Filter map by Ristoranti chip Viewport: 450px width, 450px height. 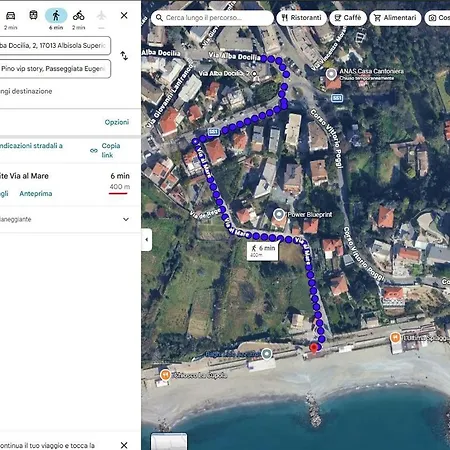[x=302, y=18]
